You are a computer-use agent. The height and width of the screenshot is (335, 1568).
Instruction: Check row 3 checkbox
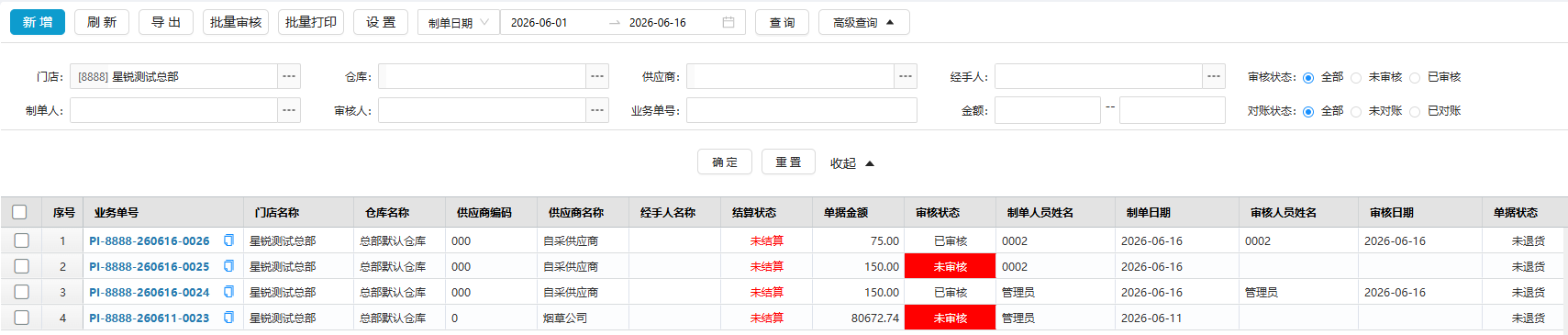(21, 292)
